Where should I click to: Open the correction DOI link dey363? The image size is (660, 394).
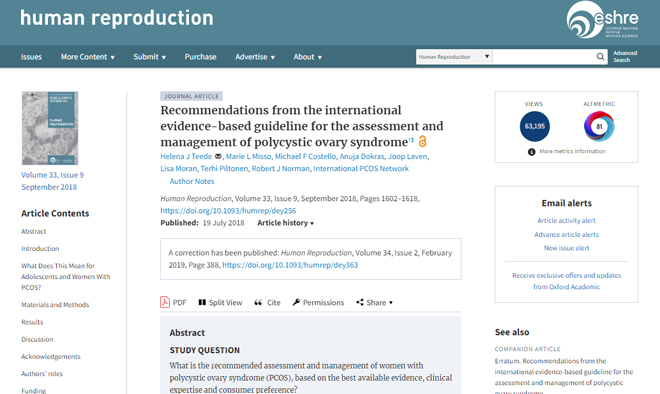[x=290, y=265]
